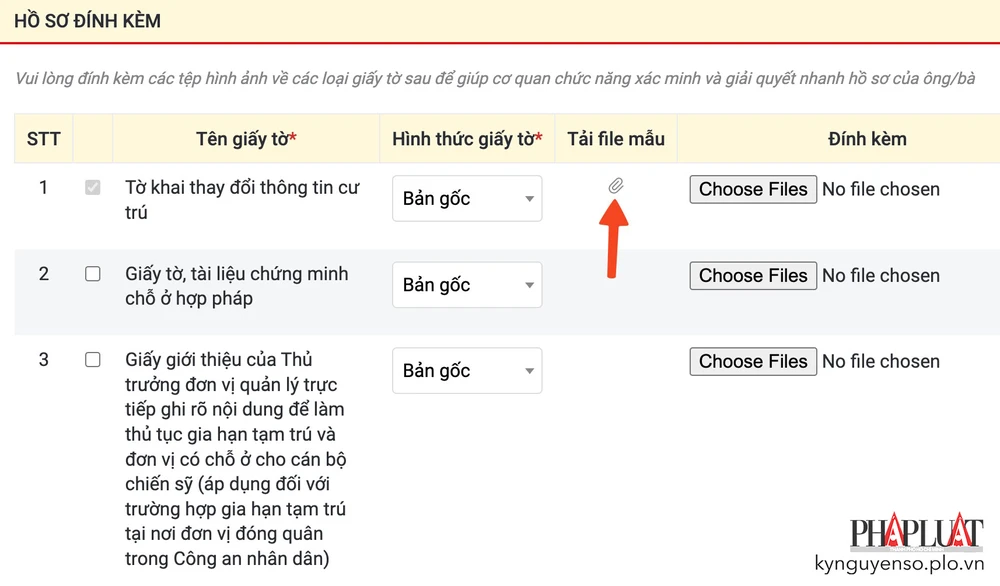Click the 'No file chosen' label in row 1
Image resolution: width=1000 pixels, height=586 pixels.
881,189
